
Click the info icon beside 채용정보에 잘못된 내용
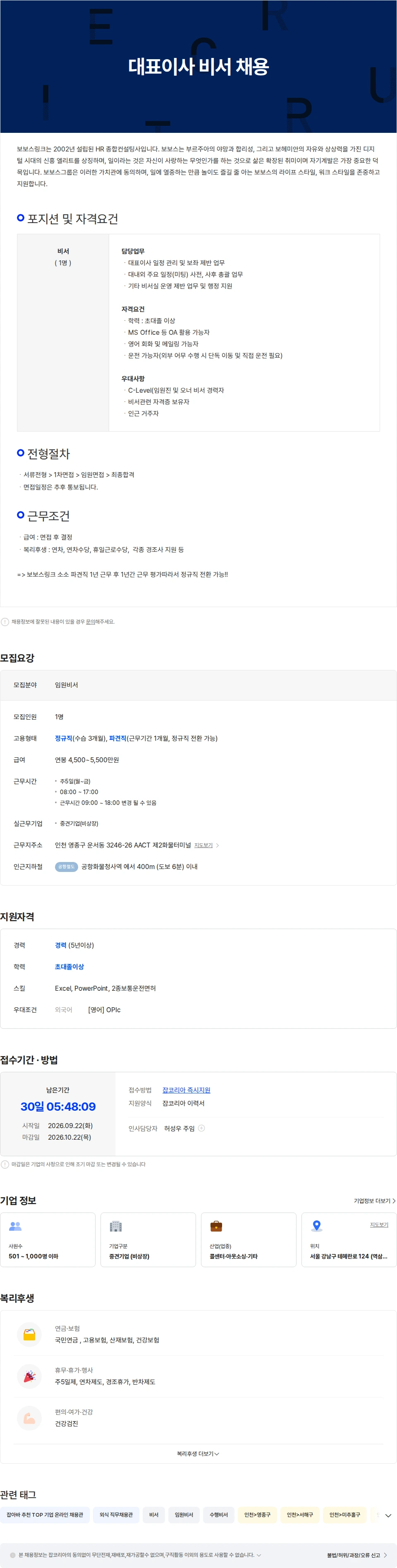pos(5,622)
